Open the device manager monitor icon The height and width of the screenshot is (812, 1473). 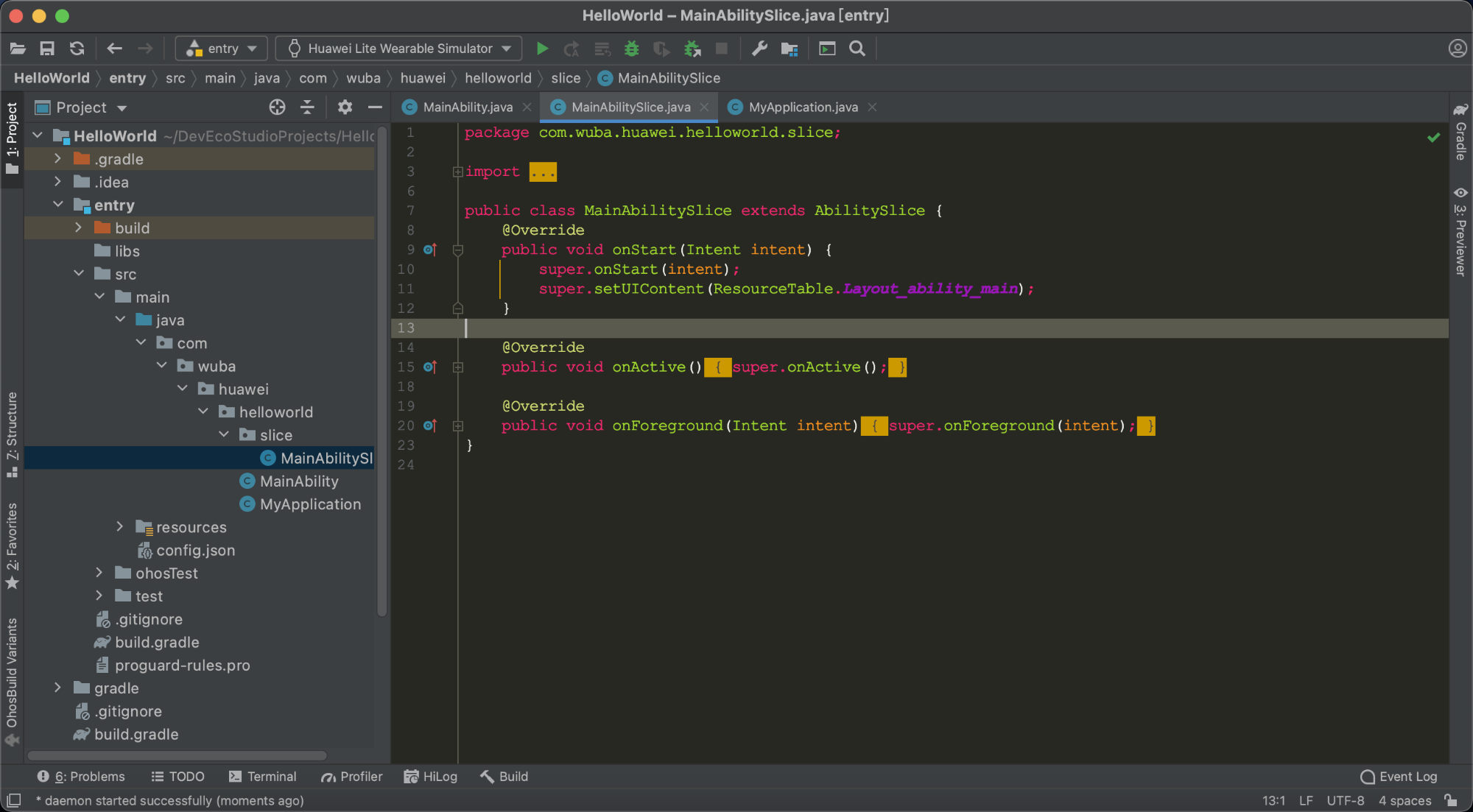[x=827, y=49]
